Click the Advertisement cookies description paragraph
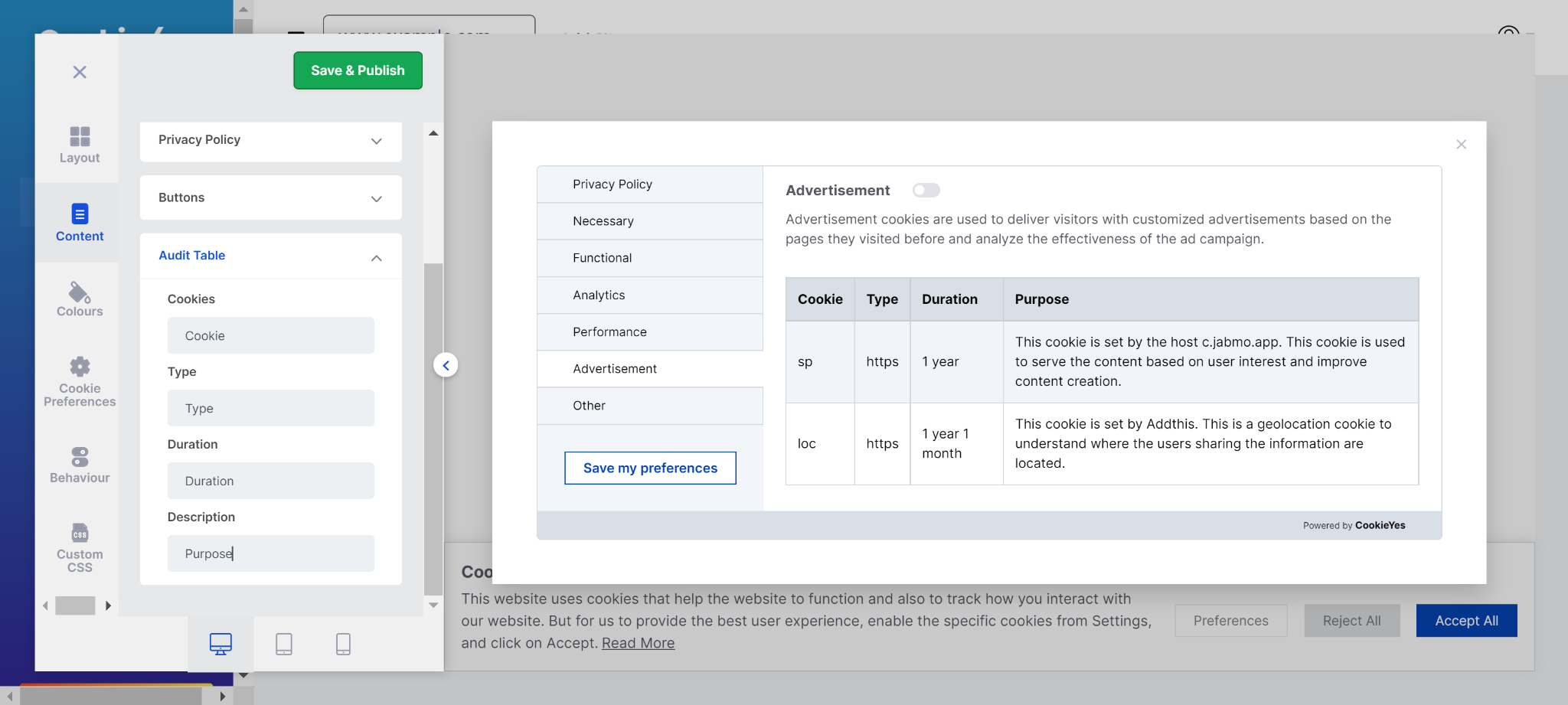 1089,229
